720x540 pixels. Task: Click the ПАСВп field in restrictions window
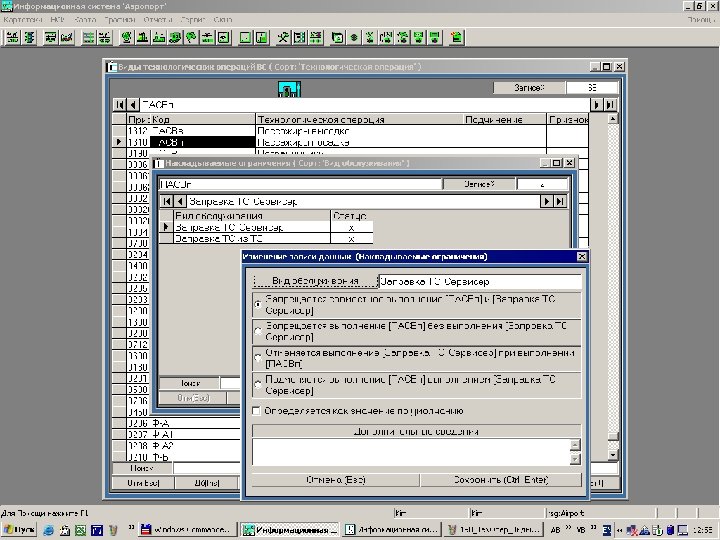[300, 184]
